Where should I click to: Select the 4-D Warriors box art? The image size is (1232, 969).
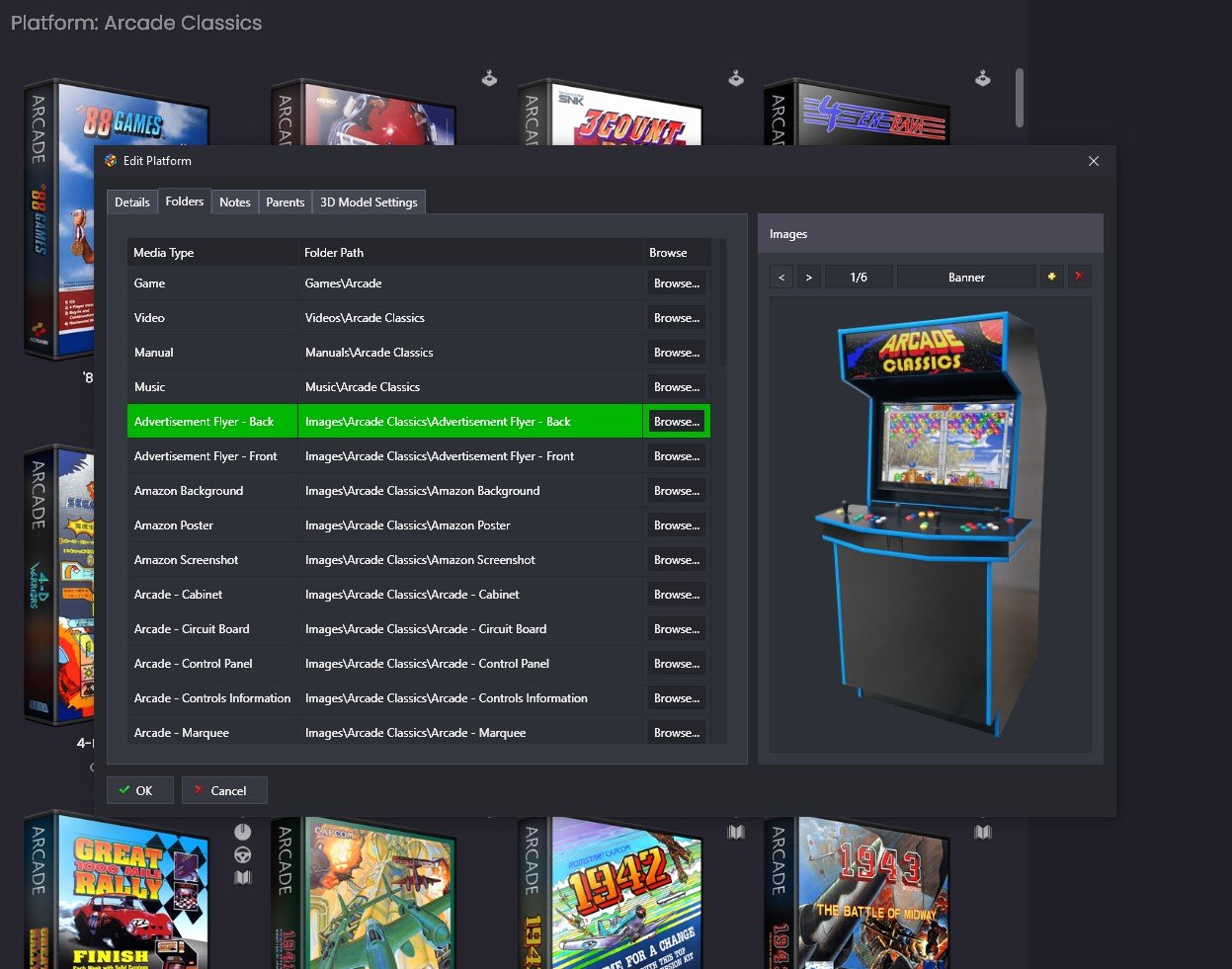59,585
